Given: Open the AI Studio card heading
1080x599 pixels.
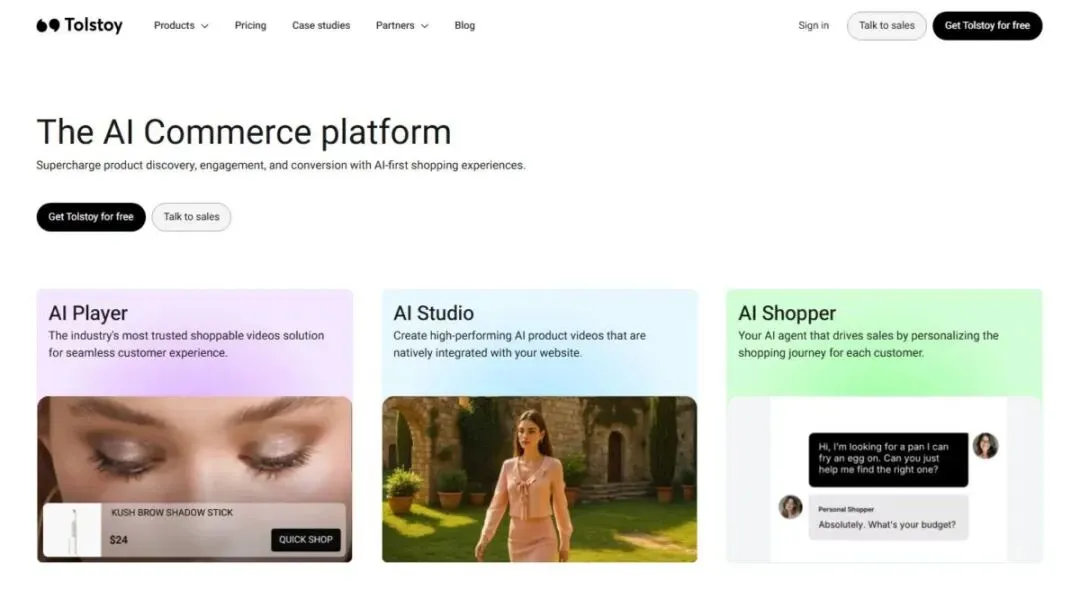Looking at the screenshot, I should (433, 313).
